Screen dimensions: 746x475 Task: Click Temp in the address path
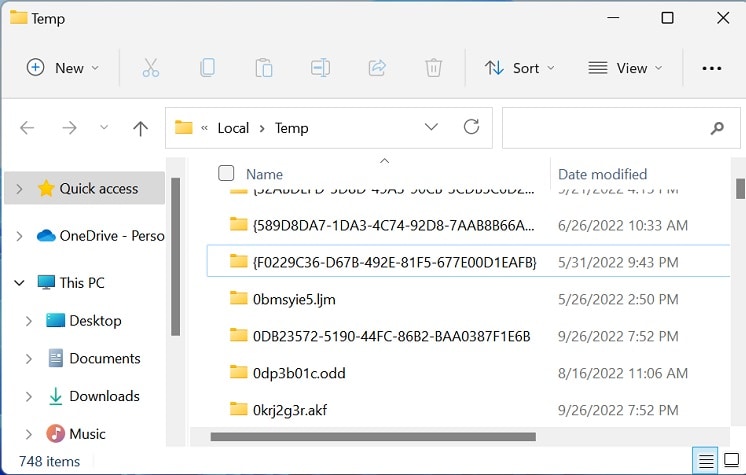click(x=292, y=128)
